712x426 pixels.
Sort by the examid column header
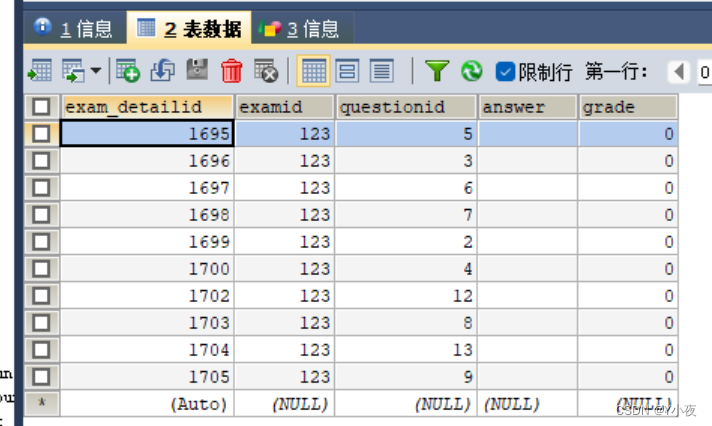285,107
